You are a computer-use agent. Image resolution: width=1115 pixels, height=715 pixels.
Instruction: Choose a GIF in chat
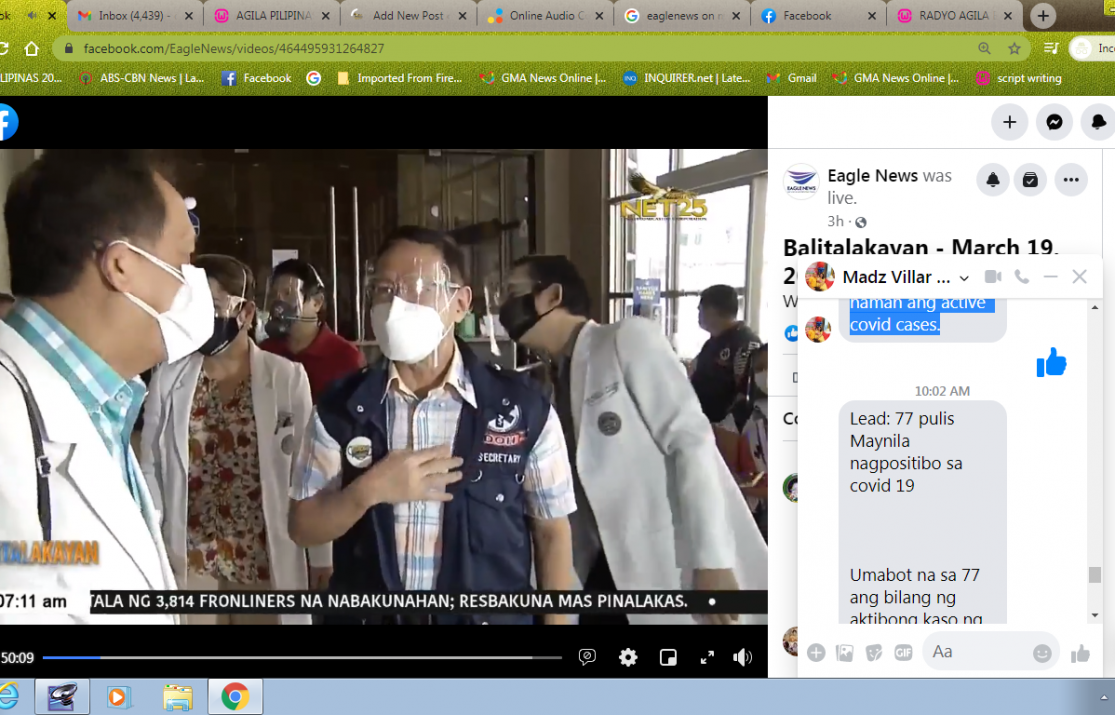tap(903, 653)
